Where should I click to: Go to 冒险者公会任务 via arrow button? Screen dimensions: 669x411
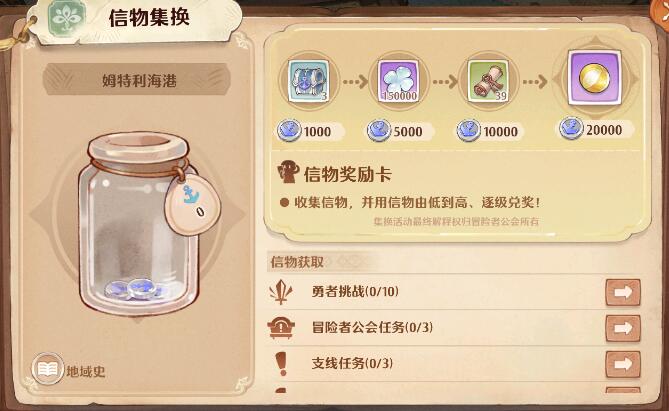coord(623,328)
